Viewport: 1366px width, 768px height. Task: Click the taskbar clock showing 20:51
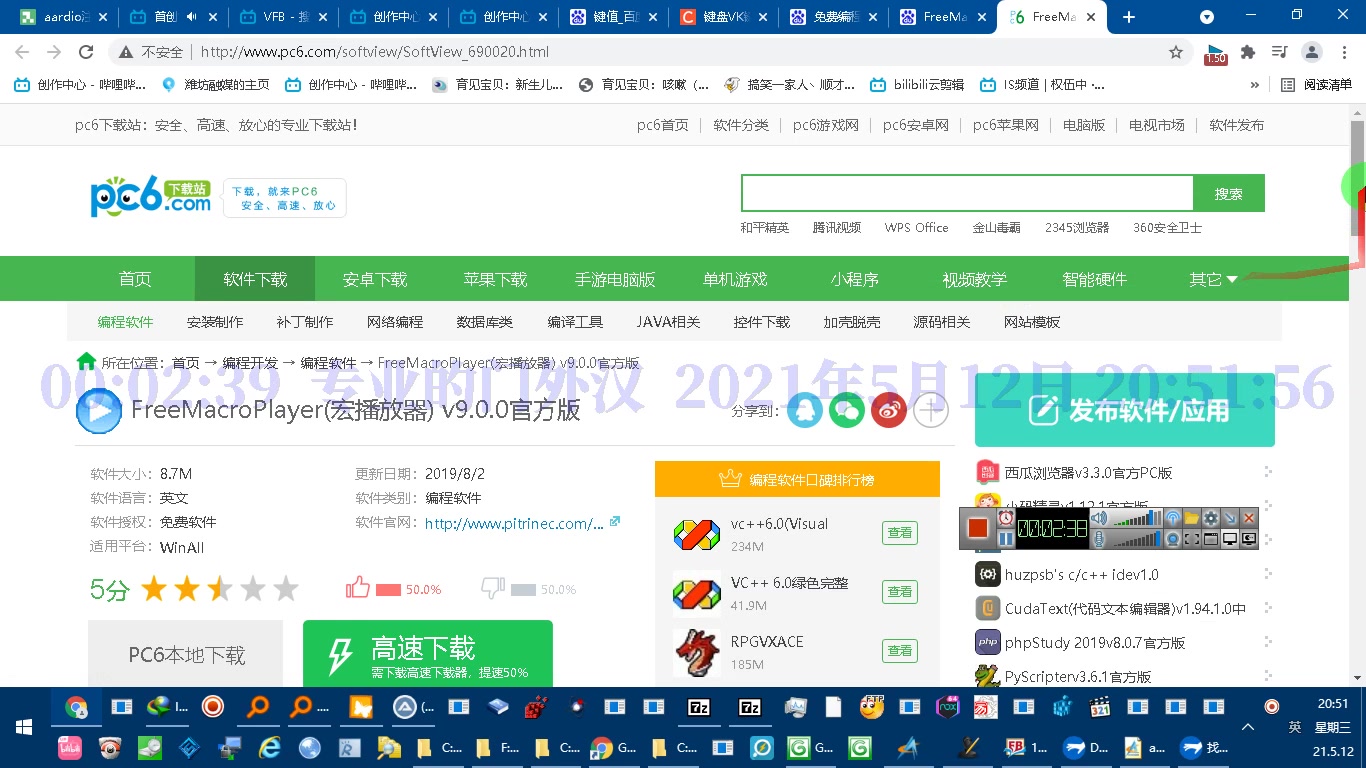point(1333,703)
